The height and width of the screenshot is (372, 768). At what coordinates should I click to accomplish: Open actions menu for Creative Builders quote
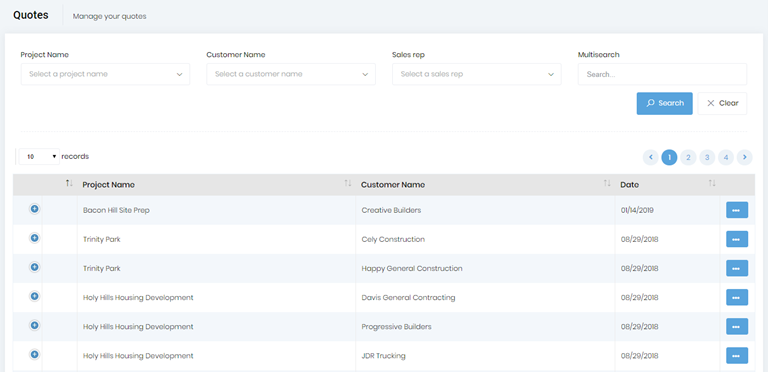(x=737, y=210)
